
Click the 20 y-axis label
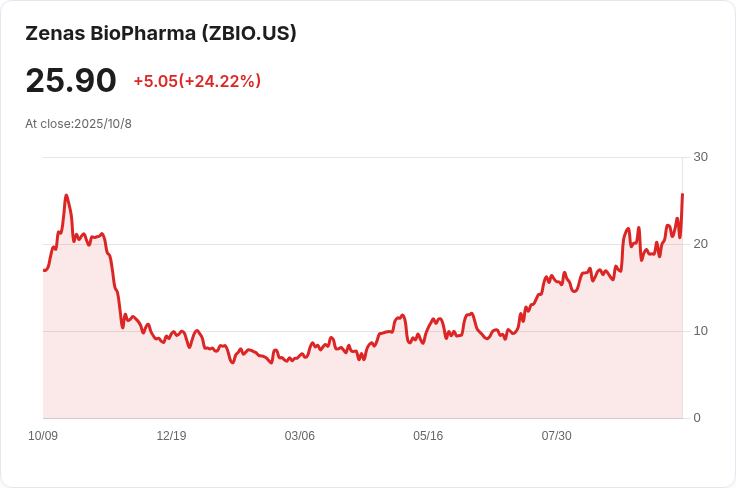coord(700,244)
